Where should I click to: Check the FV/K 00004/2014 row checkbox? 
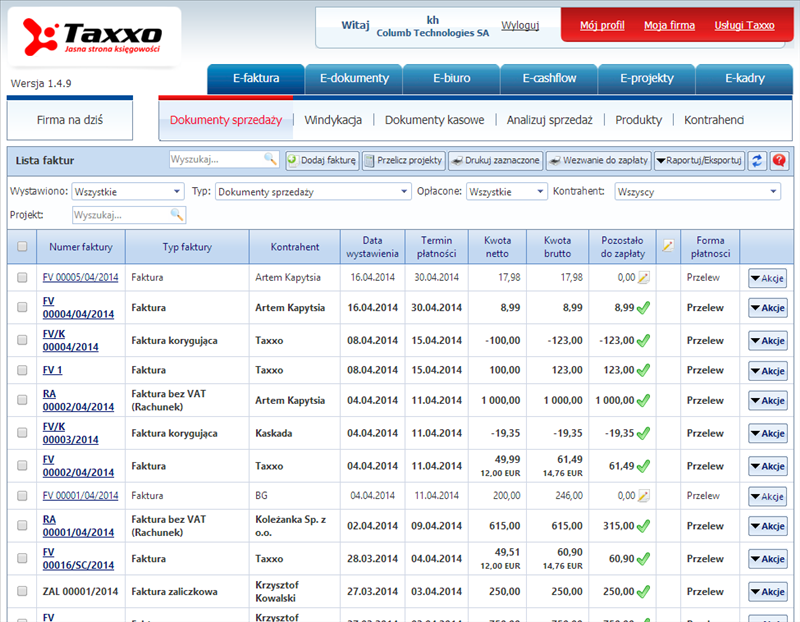pos(22,339)
